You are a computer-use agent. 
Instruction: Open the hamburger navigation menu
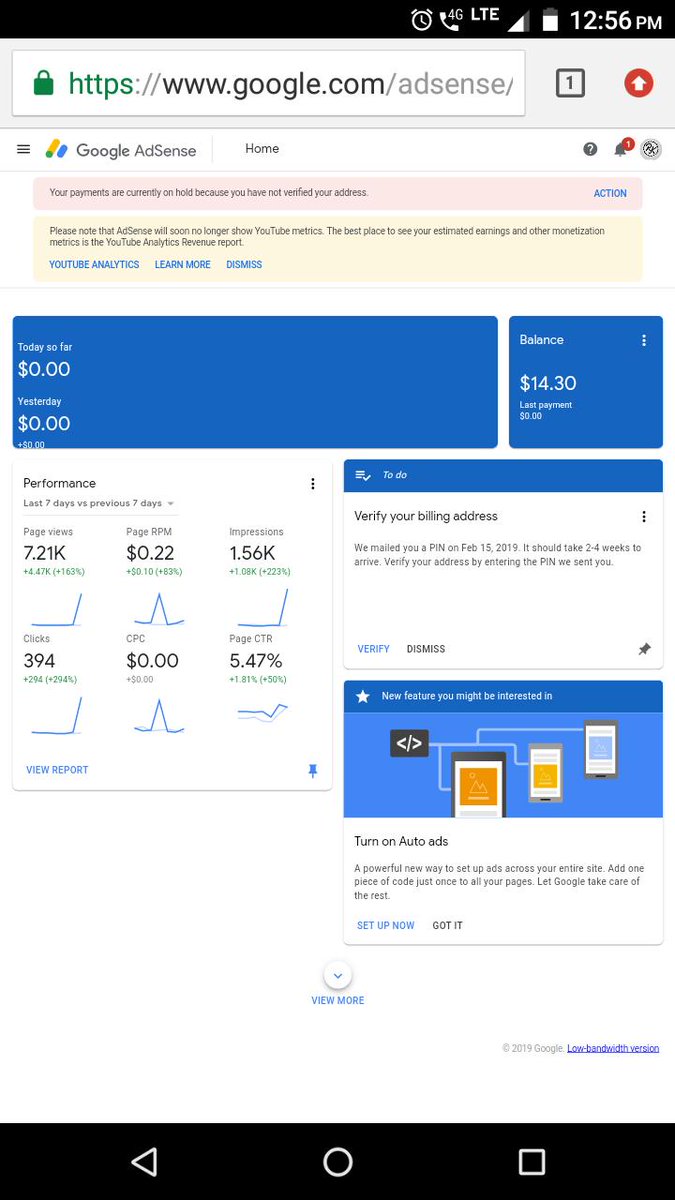(24, 149)
